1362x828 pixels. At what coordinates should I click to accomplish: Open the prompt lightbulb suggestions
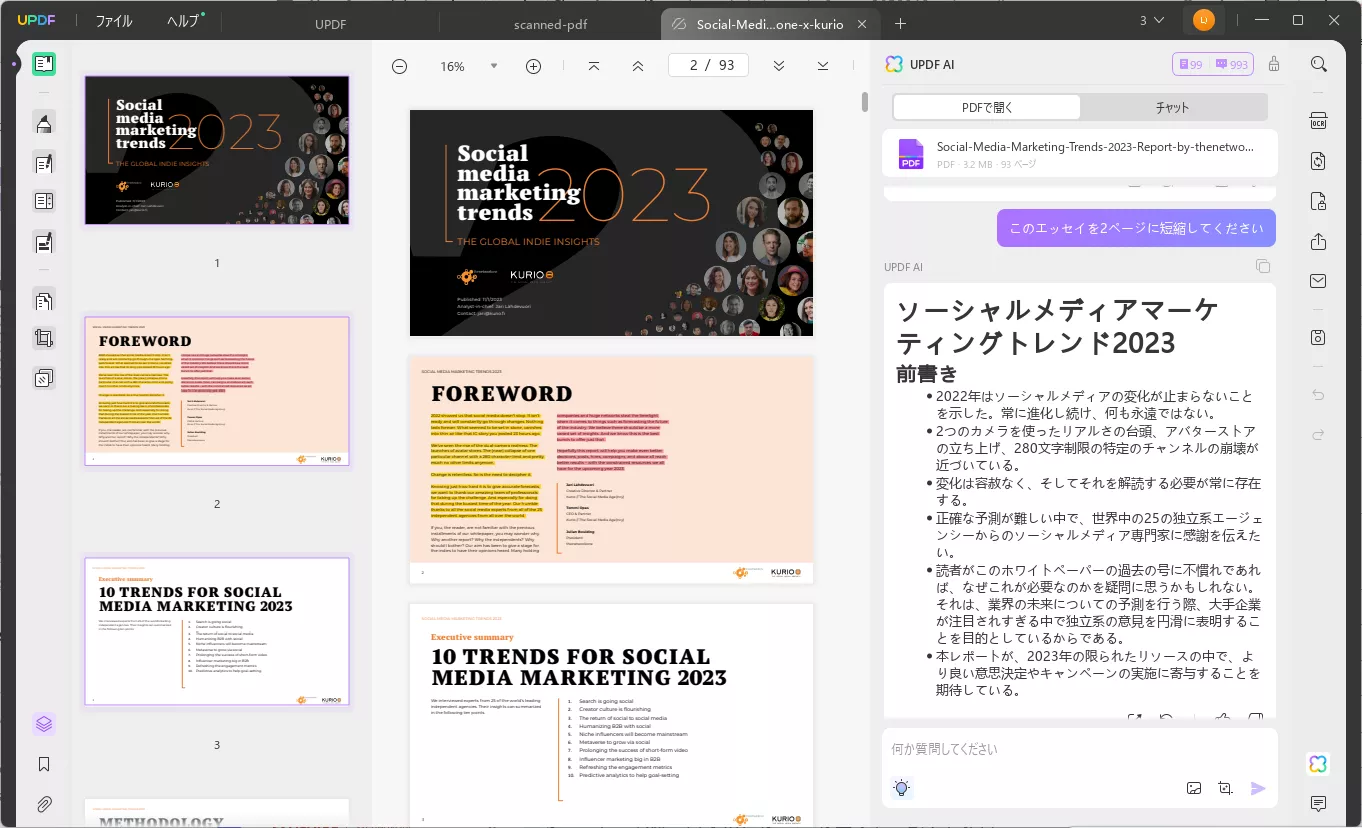(x=902, y=788)
